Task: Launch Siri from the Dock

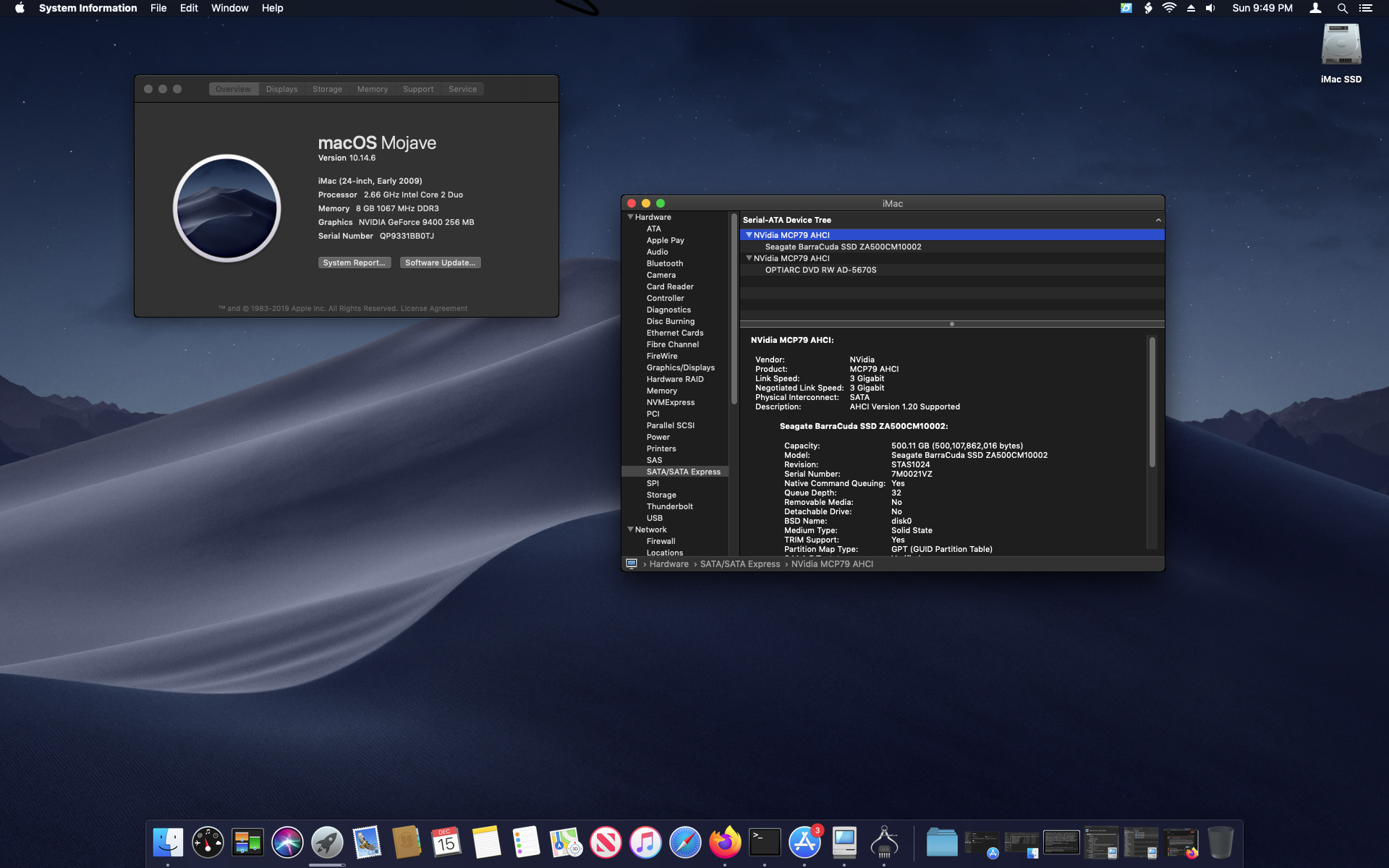Action: pos(287,843)
